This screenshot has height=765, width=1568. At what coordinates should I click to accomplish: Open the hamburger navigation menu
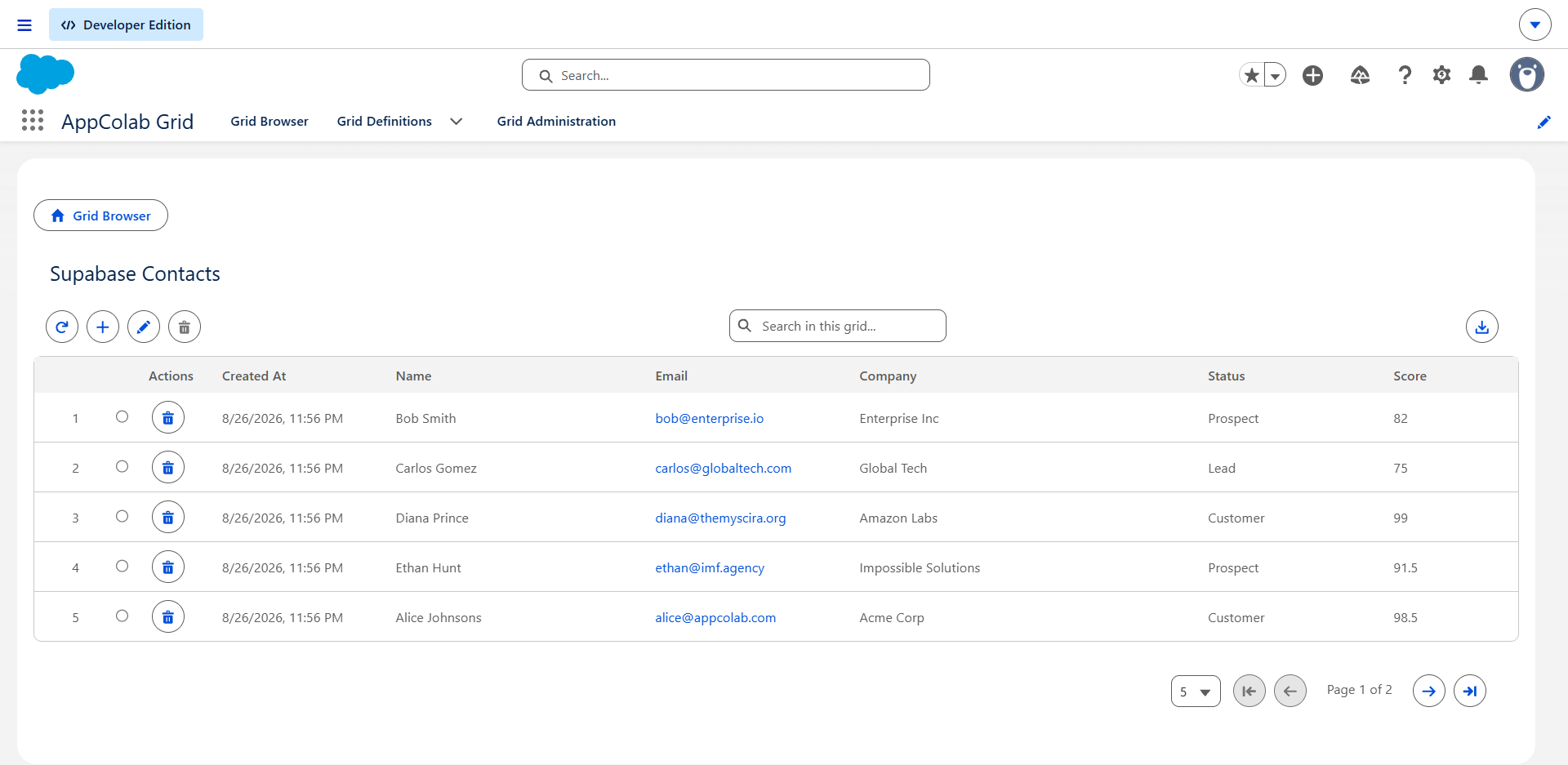(24, 25)
